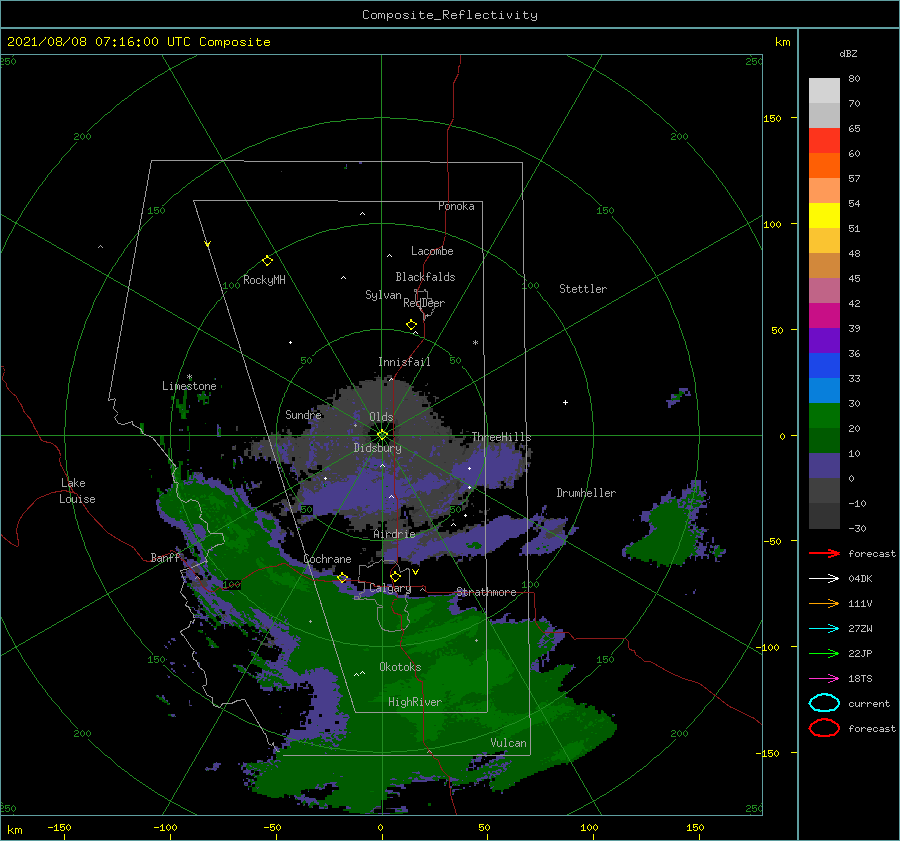Click the Strathmore label
Screen dimensions: 900x841
(486, 592)
